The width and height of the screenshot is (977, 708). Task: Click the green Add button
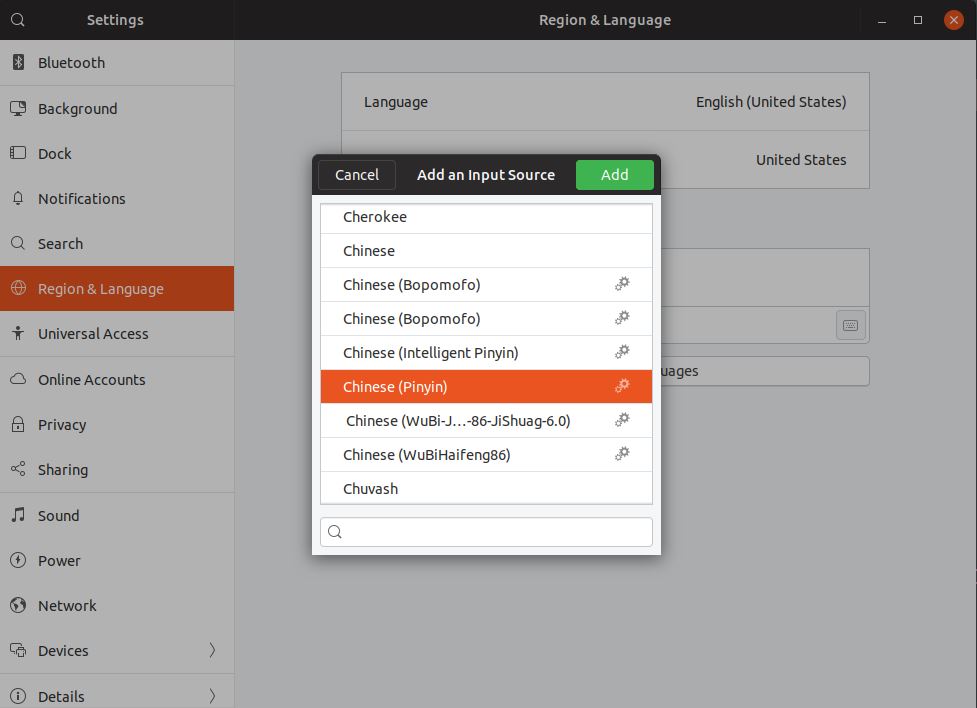tap(614, 174)
